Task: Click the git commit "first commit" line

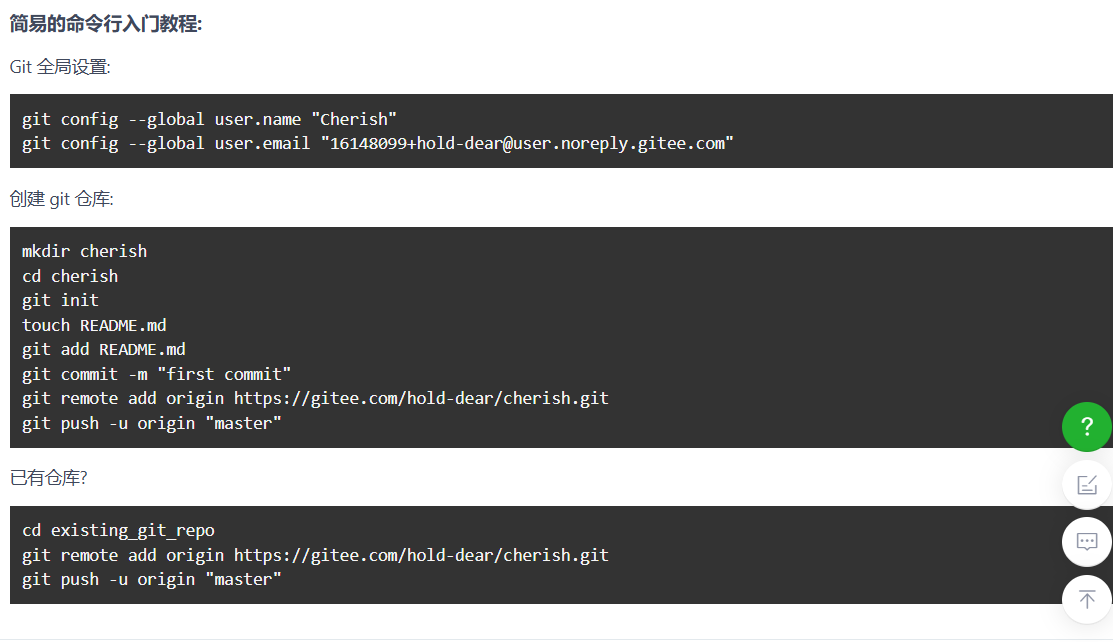Action: click(157, 374)
